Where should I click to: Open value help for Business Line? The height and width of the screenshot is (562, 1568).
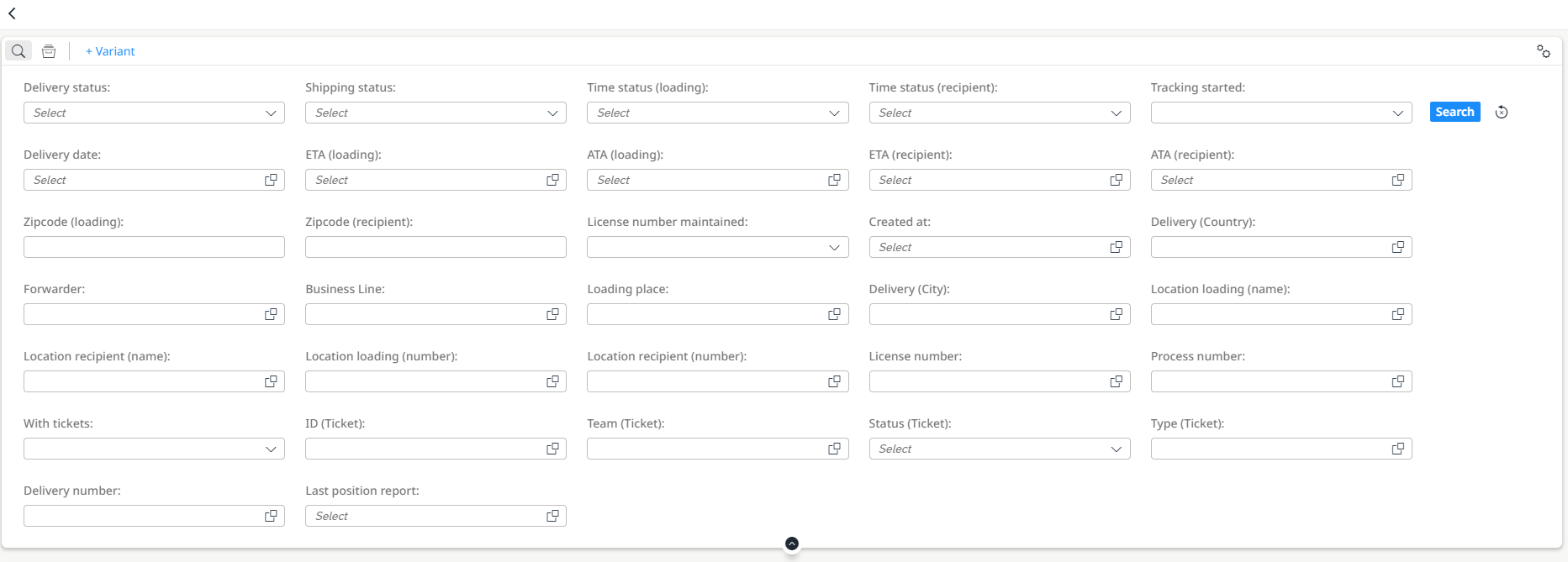click(x=552, y=314)
